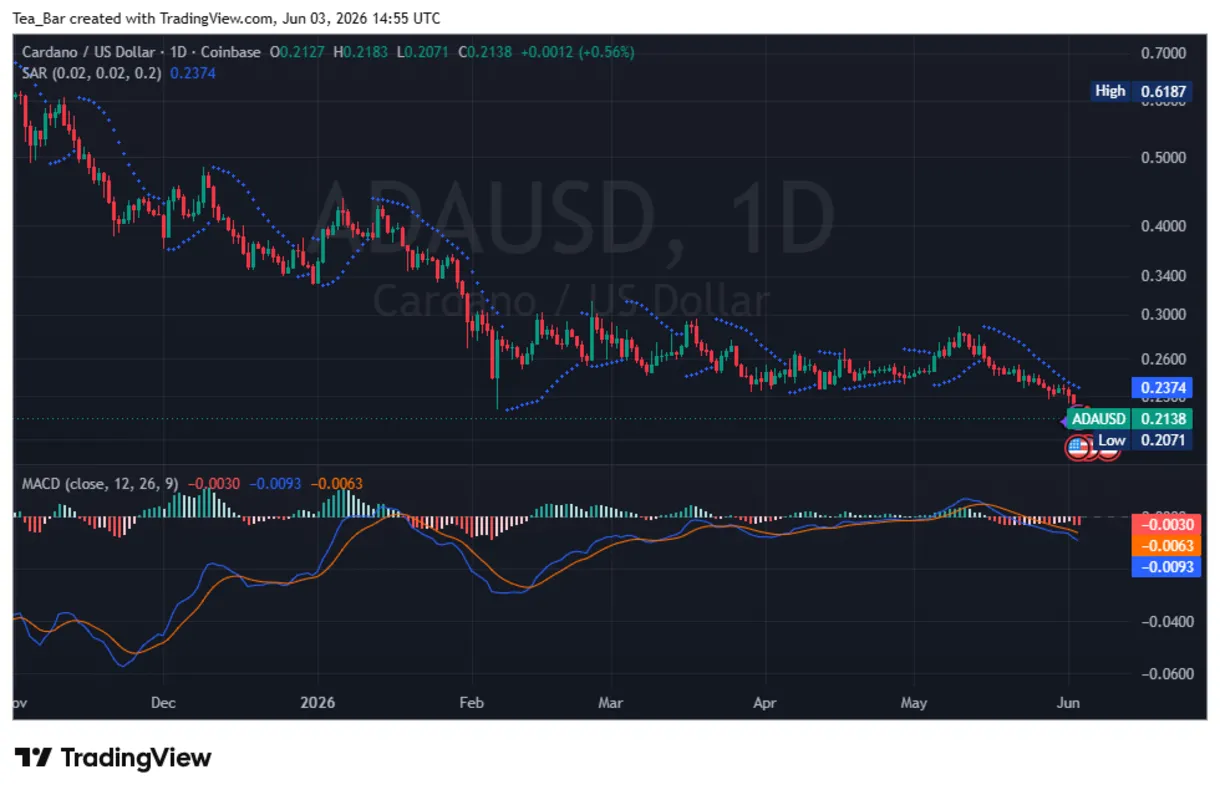Click the Tea_Bar created with TradingView.com caption
The width and height of the screenshot is (1220, 795).
coord(227,19)
